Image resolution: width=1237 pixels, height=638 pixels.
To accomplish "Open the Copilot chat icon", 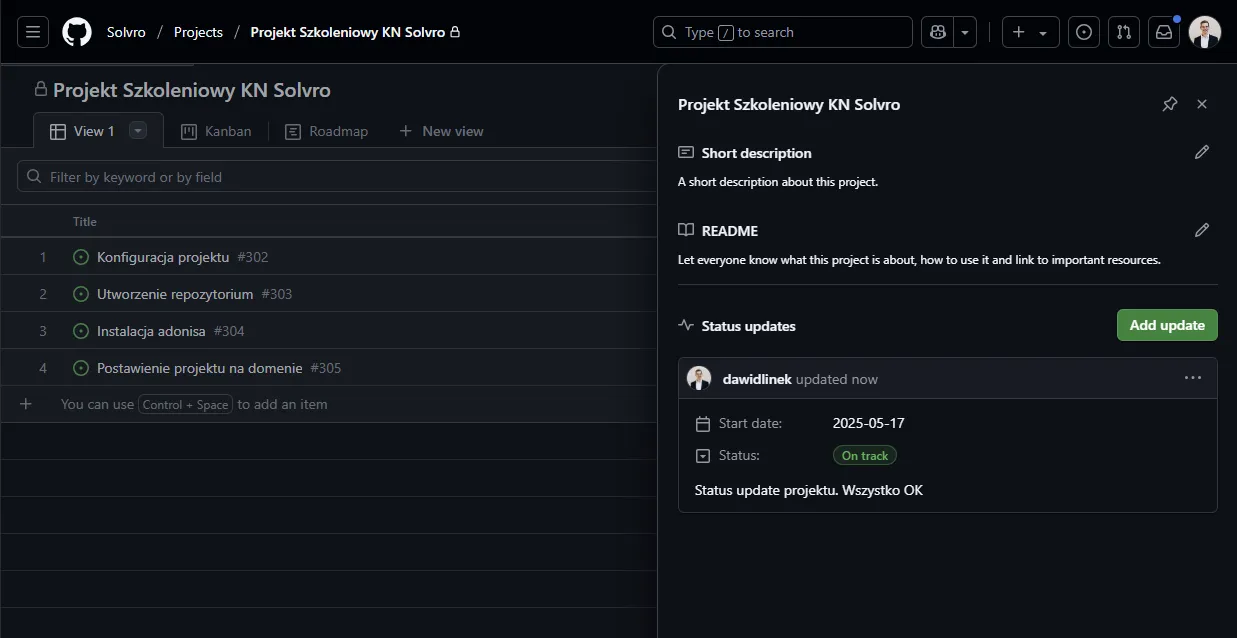I will point(938,32).
